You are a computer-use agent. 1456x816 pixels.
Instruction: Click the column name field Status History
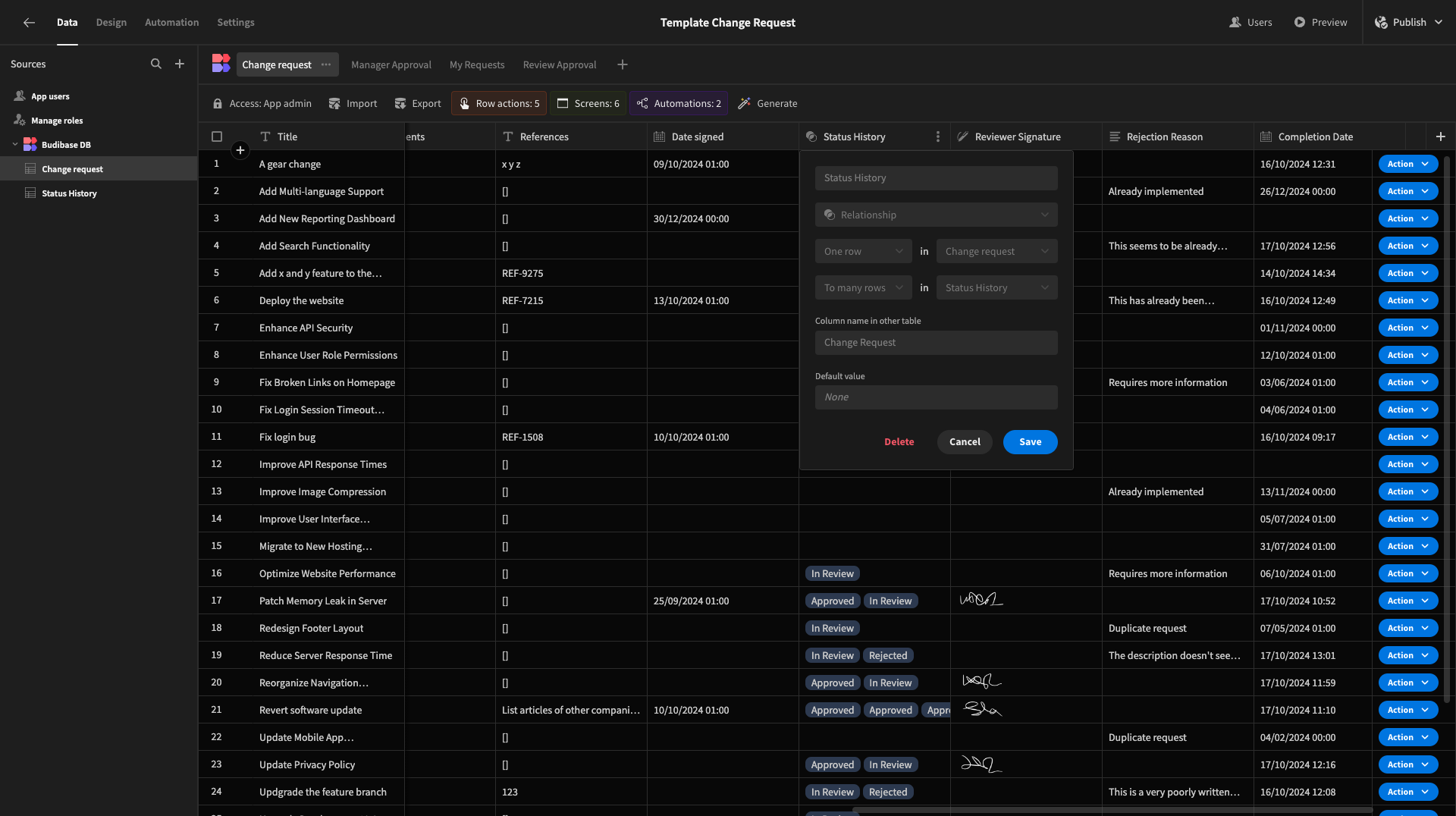937,178
